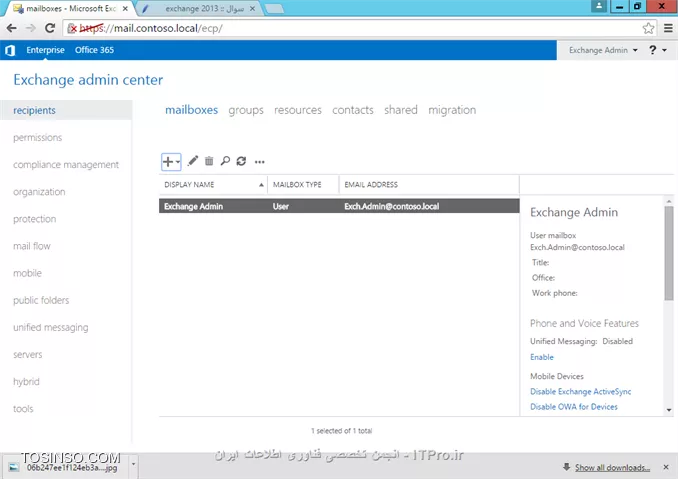
Task: Open the new mailbox plus button
Action: point(168,162)
